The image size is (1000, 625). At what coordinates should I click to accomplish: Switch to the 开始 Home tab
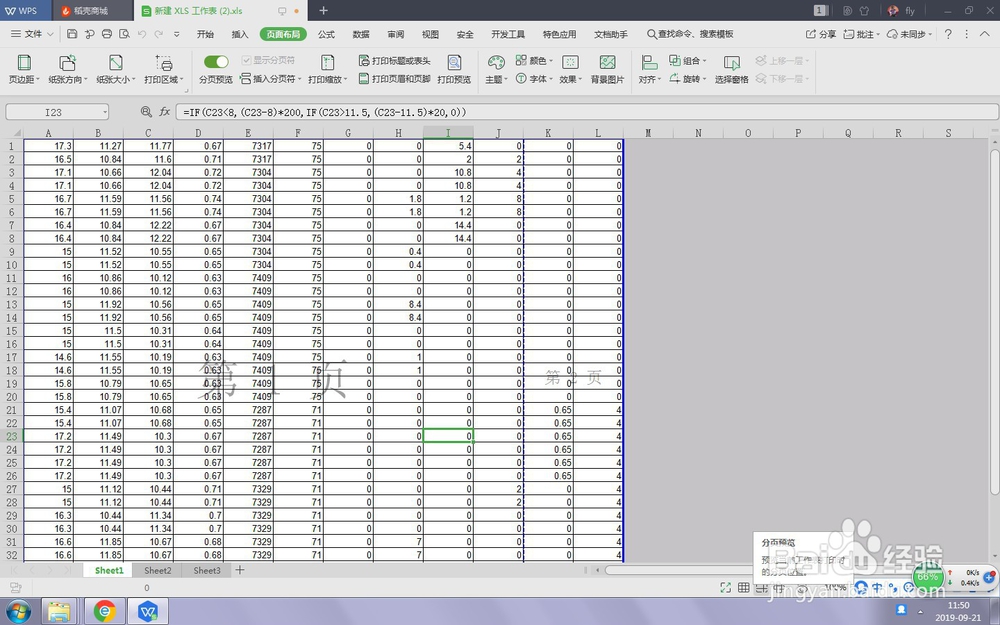(x=205, y=34)
